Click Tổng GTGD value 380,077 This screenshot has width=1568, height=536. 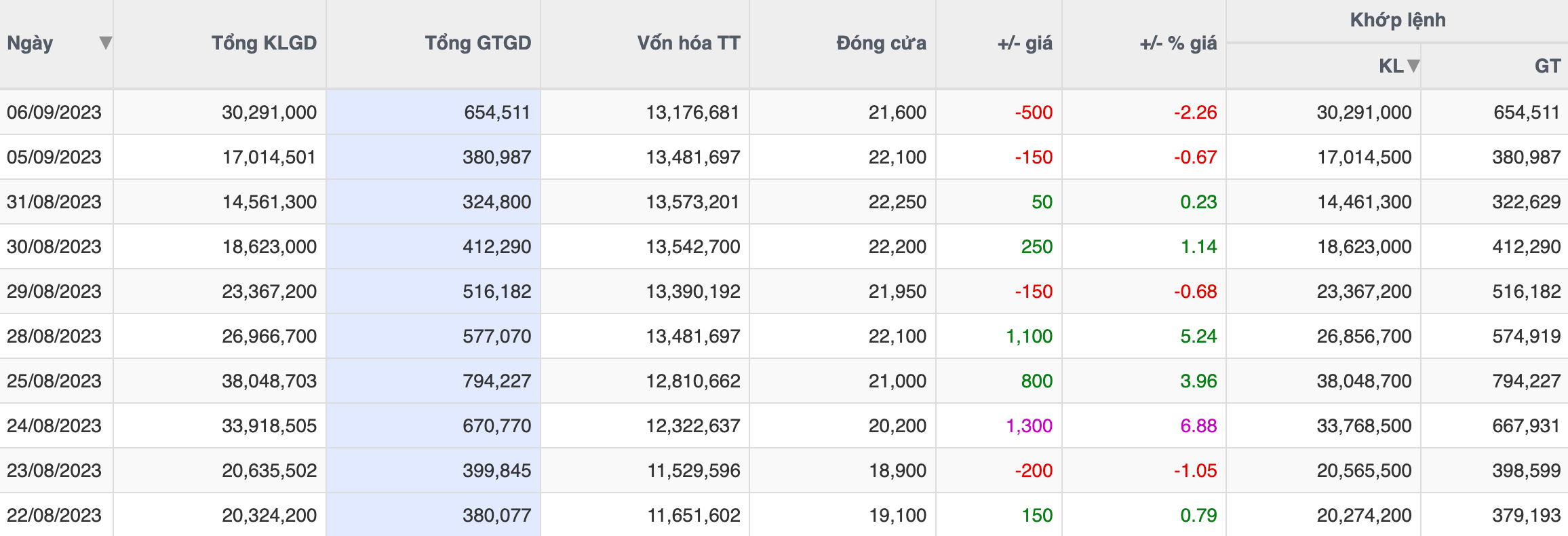[497, 515]
